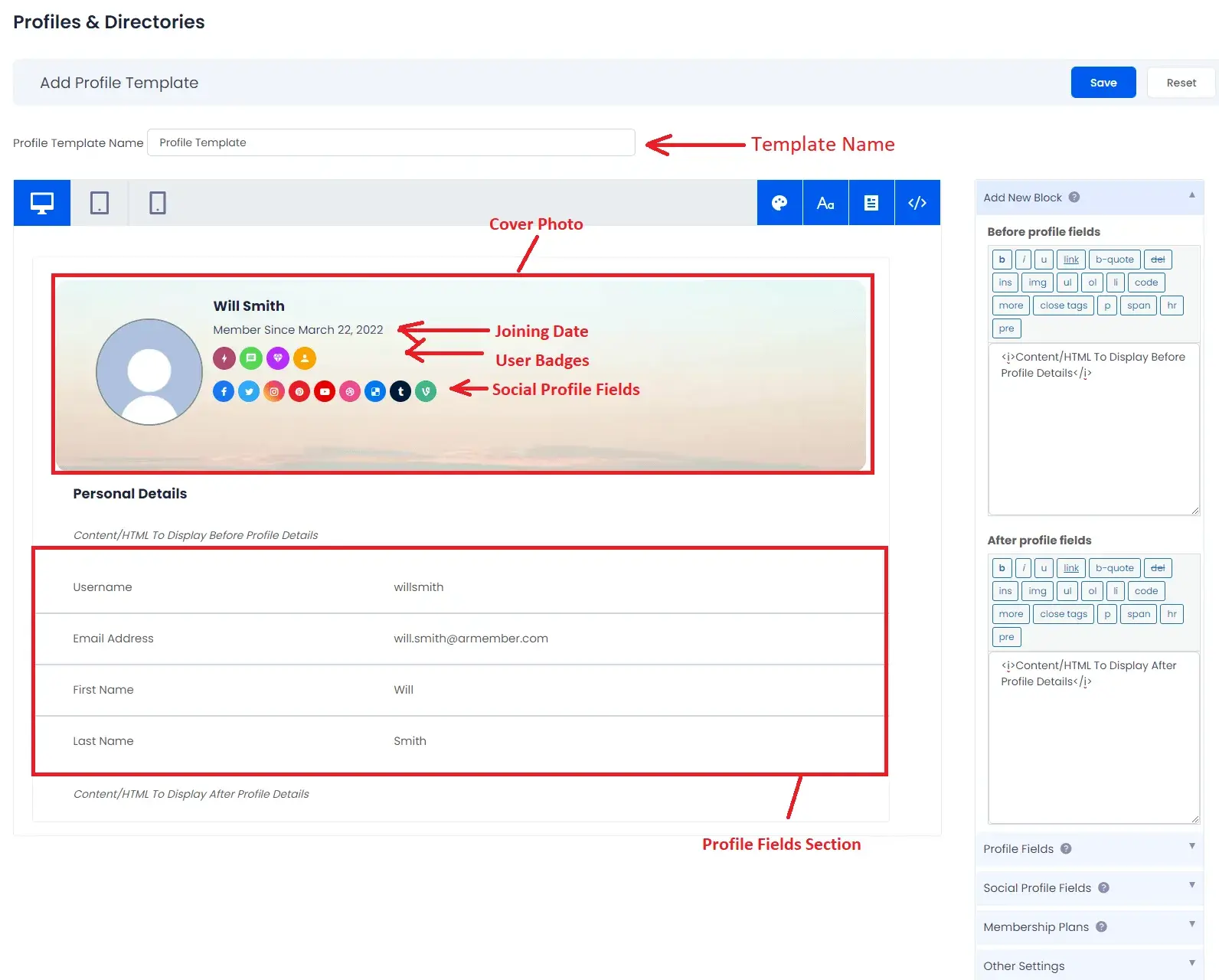Screen dimensions: 1219x980
Task: Switch to mobile preview view
Action: point(157,203)
